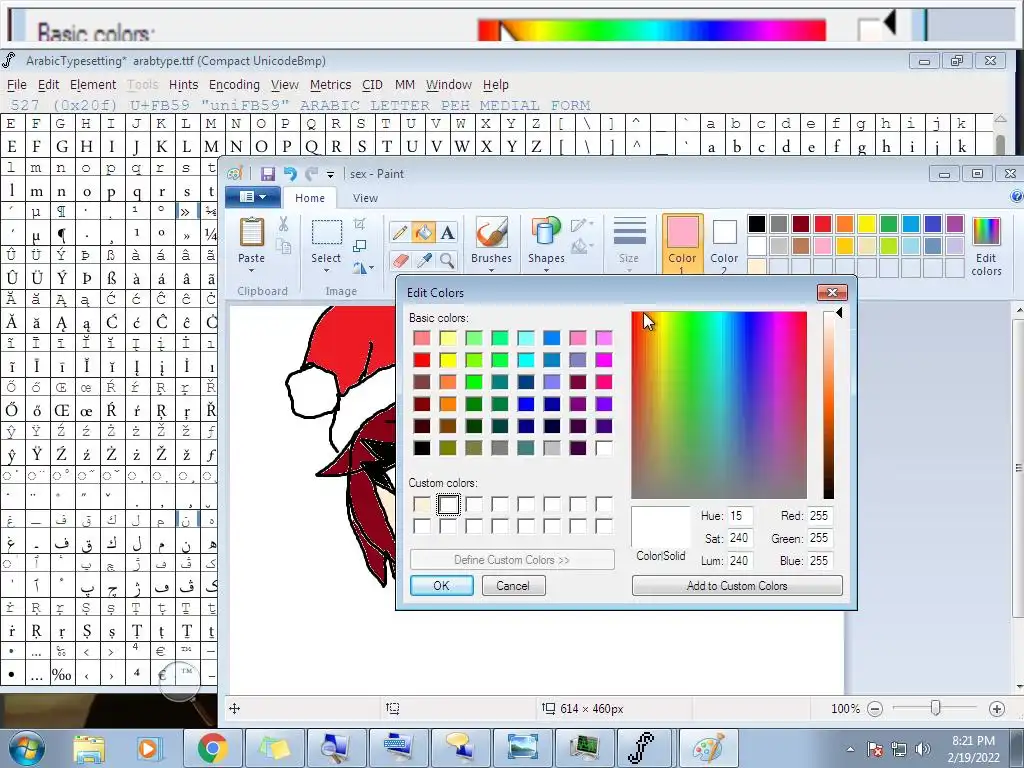Expand the Rotate or flip dropdown
Image resolution: width=1024 pixels, height=768 pixels.
371,268
